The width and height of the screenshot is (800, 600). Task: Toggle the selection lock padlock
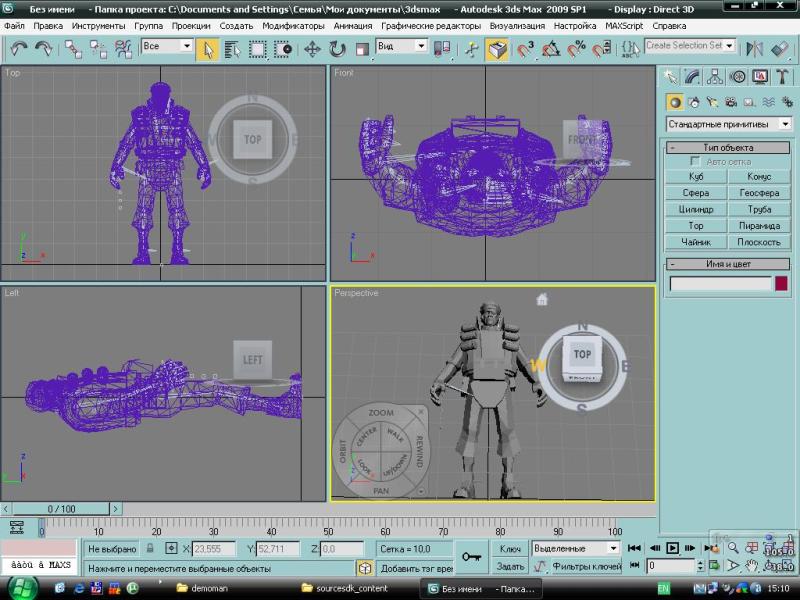point(150,548)
